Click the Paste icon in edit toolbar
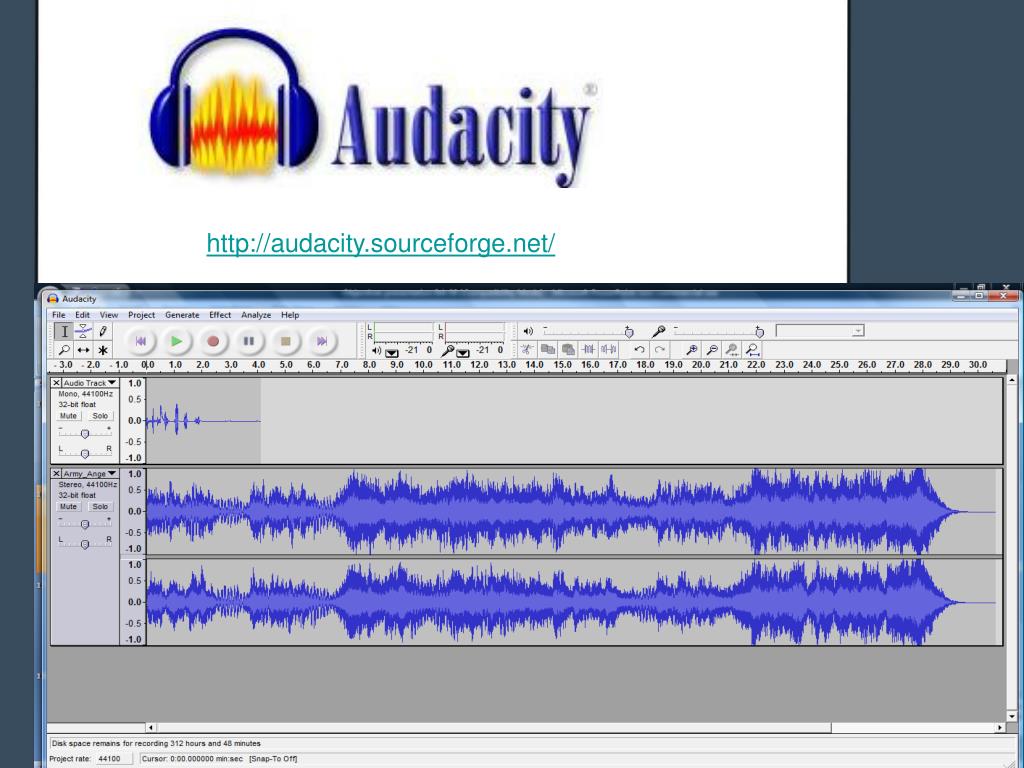Screen dimensions: 1024x768 [x=568, y=349]
